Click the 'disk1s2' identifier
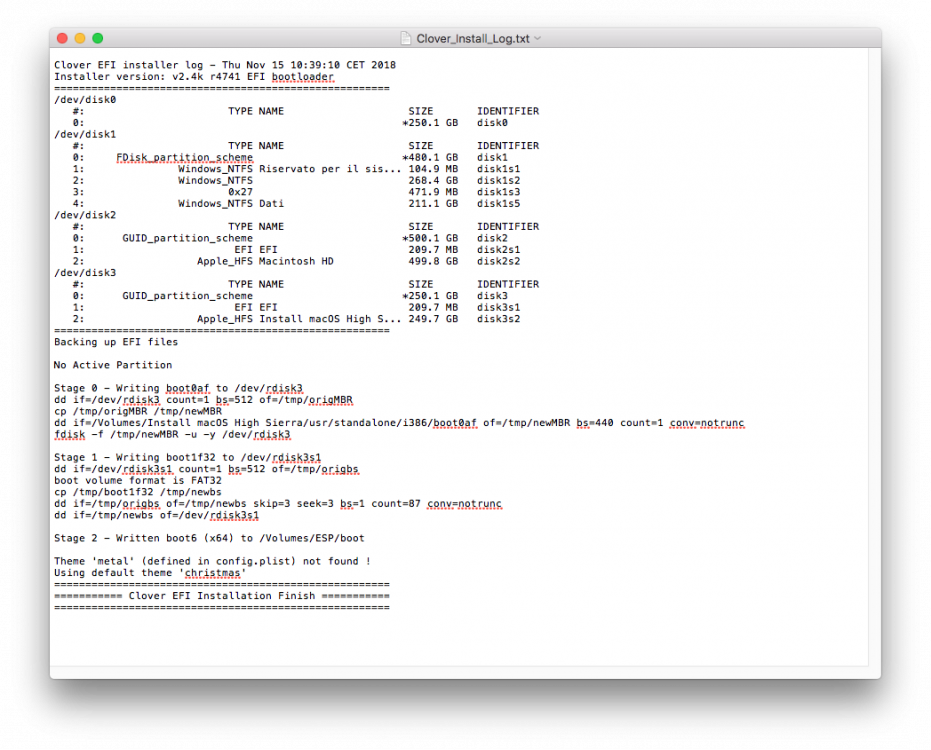Screen dimensions: 931x750 click(x=499, y=181)
